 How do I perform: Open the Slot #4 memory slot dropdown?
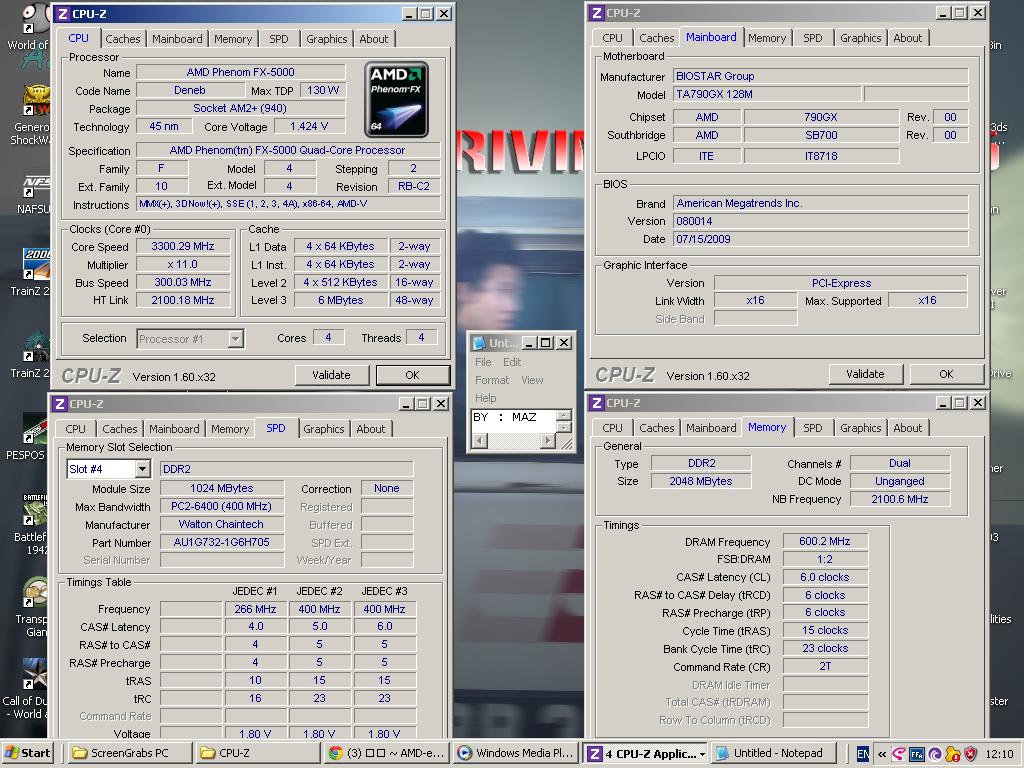(x=142, y=469)
